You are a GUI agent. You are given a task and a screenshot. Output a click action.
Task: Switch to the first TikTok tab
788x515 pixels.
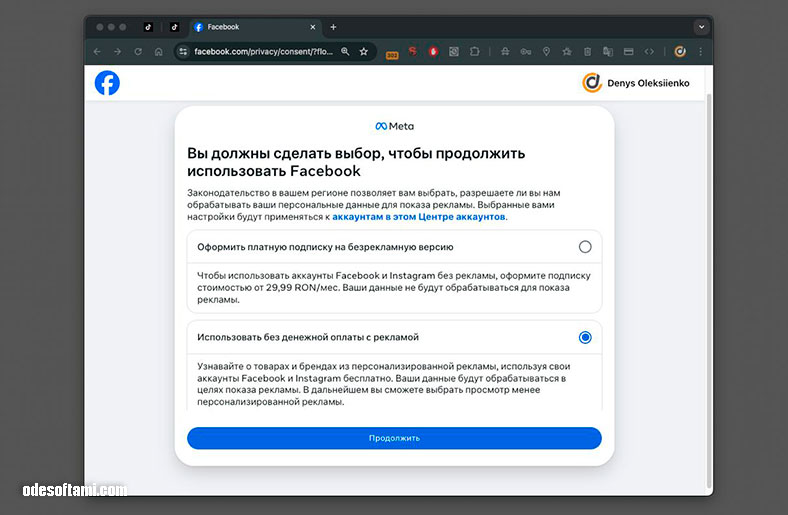(x=148, y=27)
